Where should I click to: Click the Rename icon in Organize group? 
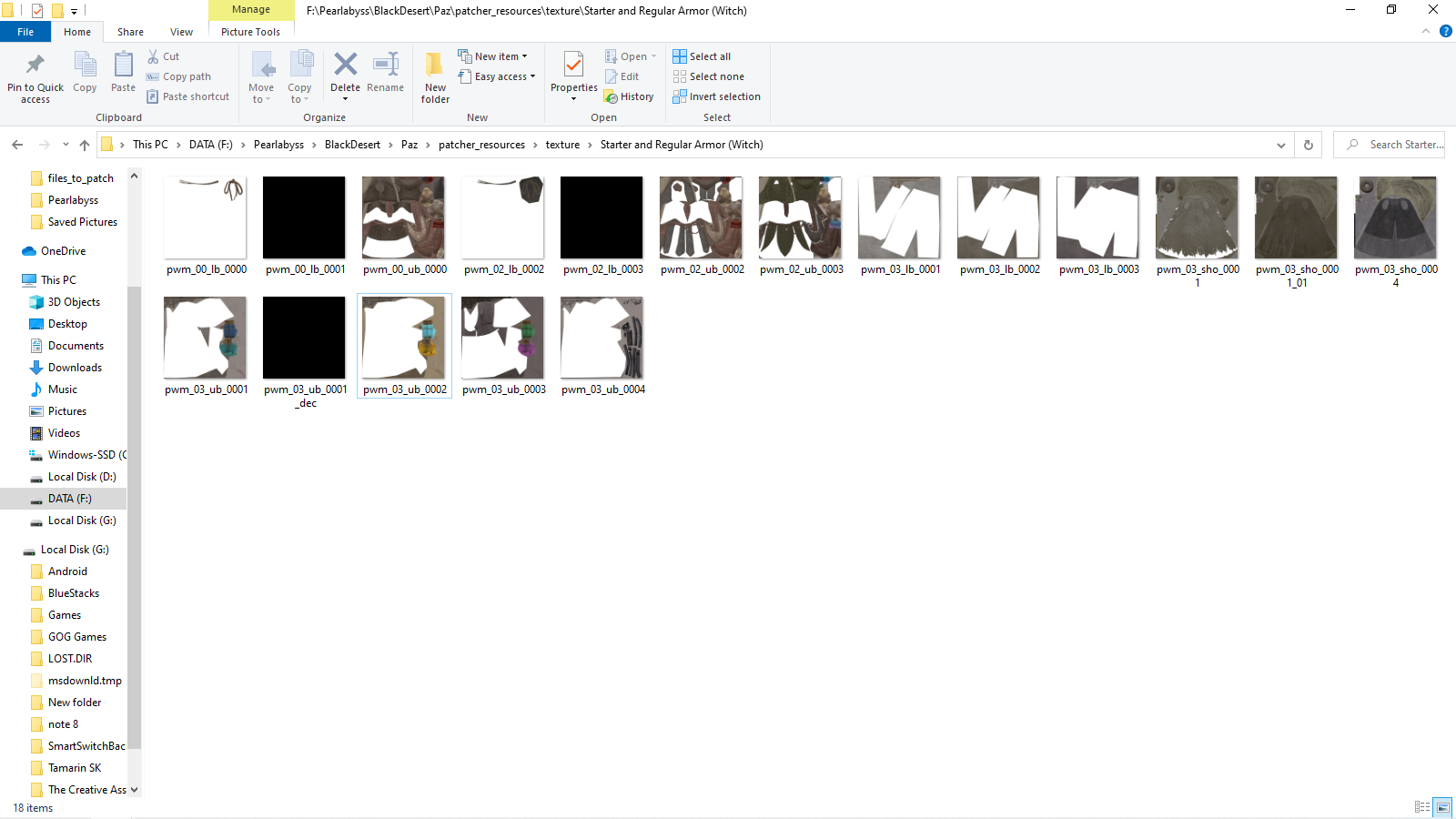pyautogui.click(x=385, y=66)
